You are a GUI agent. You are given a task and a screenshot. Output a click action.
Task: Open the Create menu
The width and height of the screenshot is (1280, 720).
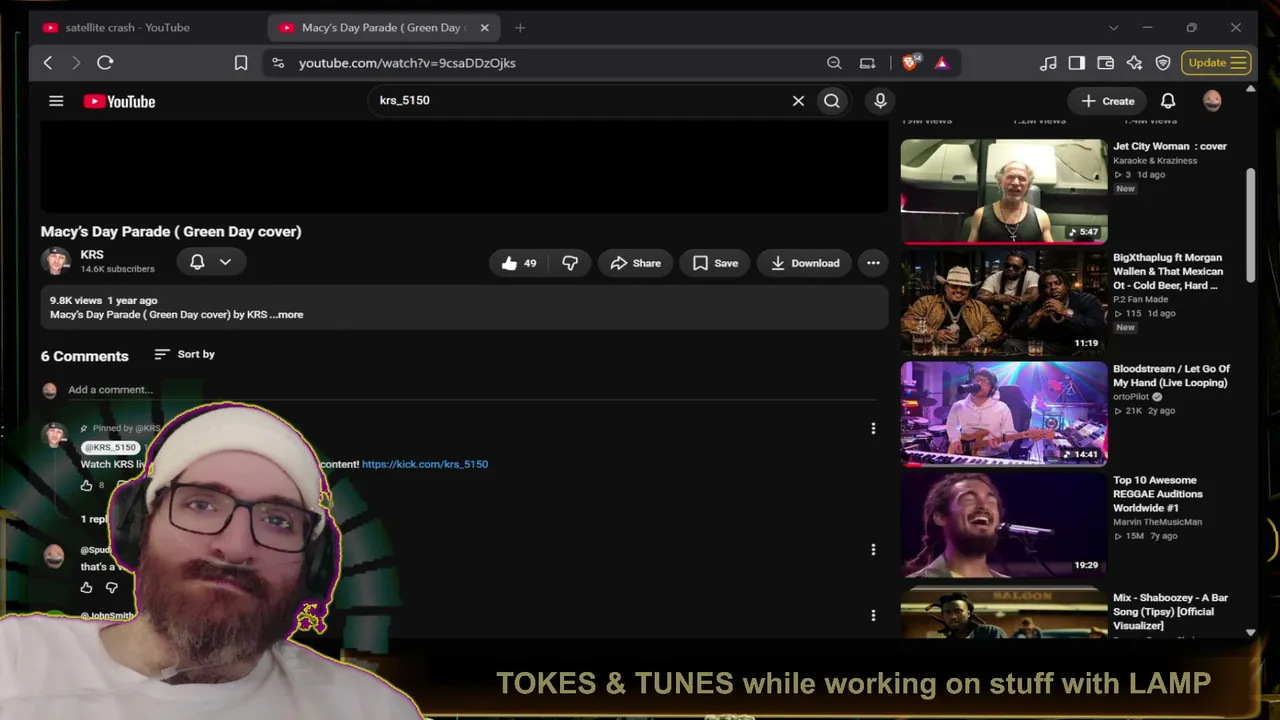[1107, 101]
